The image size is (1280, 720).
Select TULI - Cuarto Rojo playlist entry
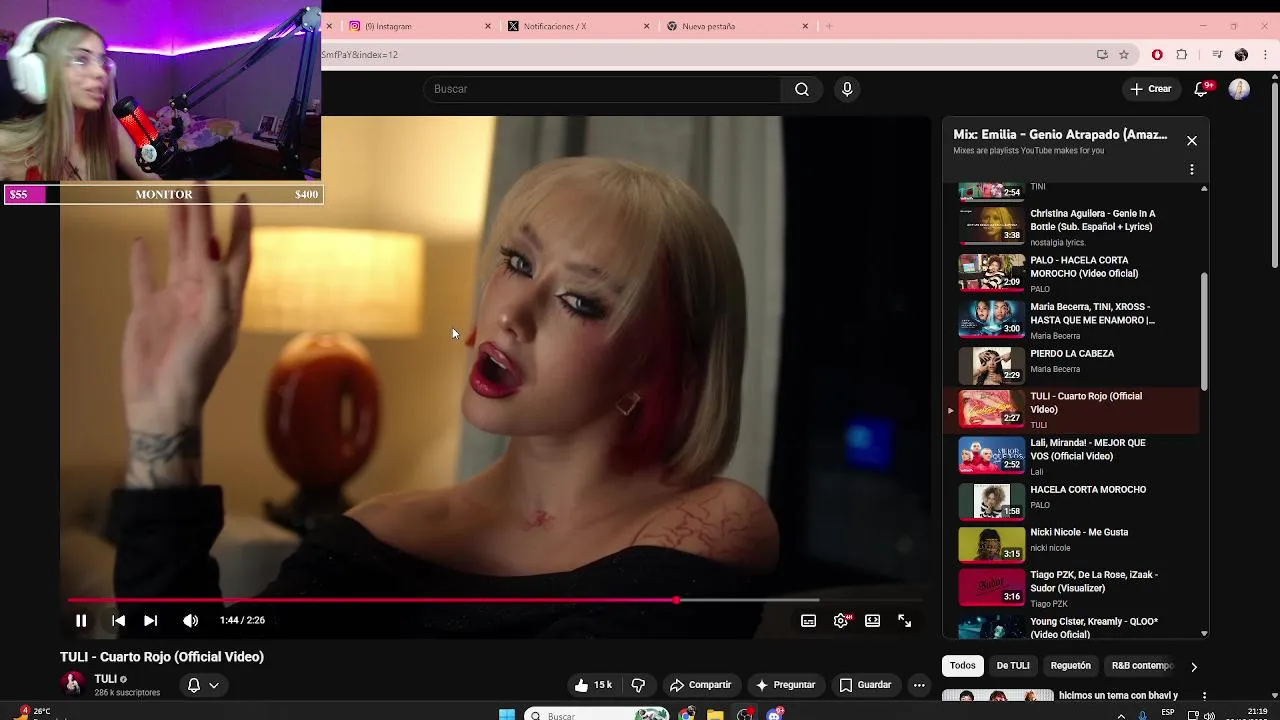pyautogui.click(x=1070, y=410)
